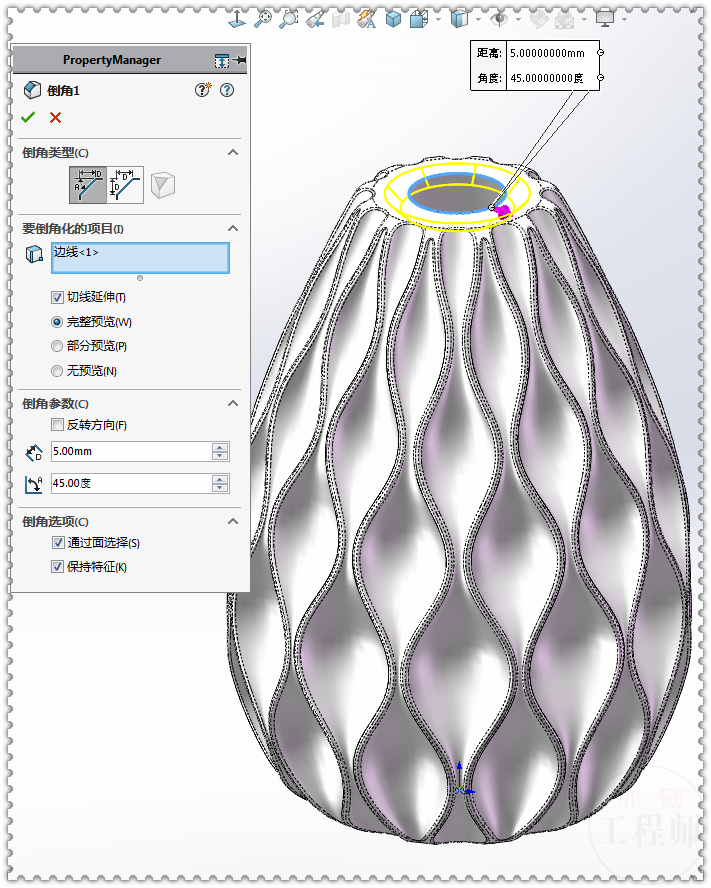Viewport: 711px width, 888px height.
Task: Click the distance parameter icon beside 5.00mm
Action: (x=34, y=452)
